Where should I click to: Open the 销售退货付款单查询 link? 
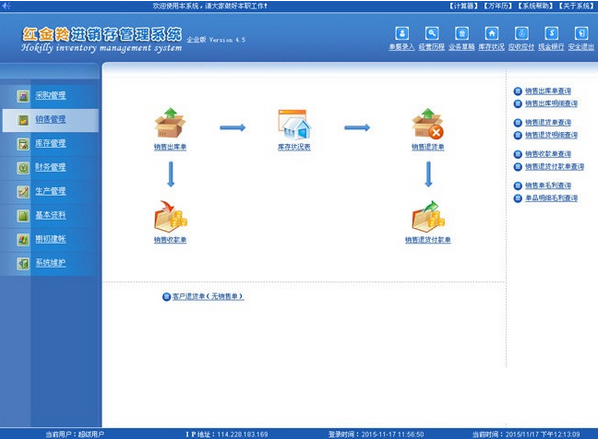pos(554,167)
